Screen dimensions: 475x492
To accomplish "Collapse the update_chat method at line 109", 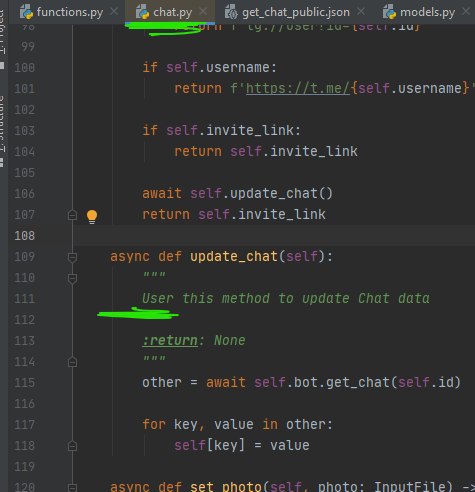I will (x=72, y=257).
